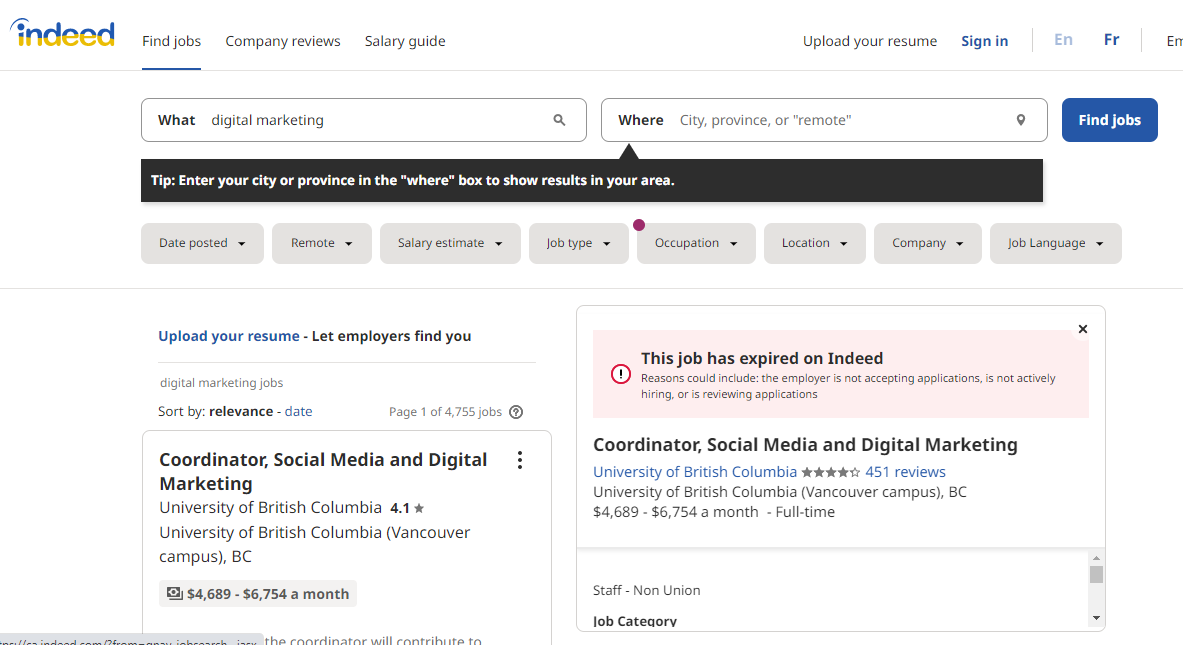Open the Location filter dropdown
The width and height of the screenshot is (1183, 645).
point(815,243)
